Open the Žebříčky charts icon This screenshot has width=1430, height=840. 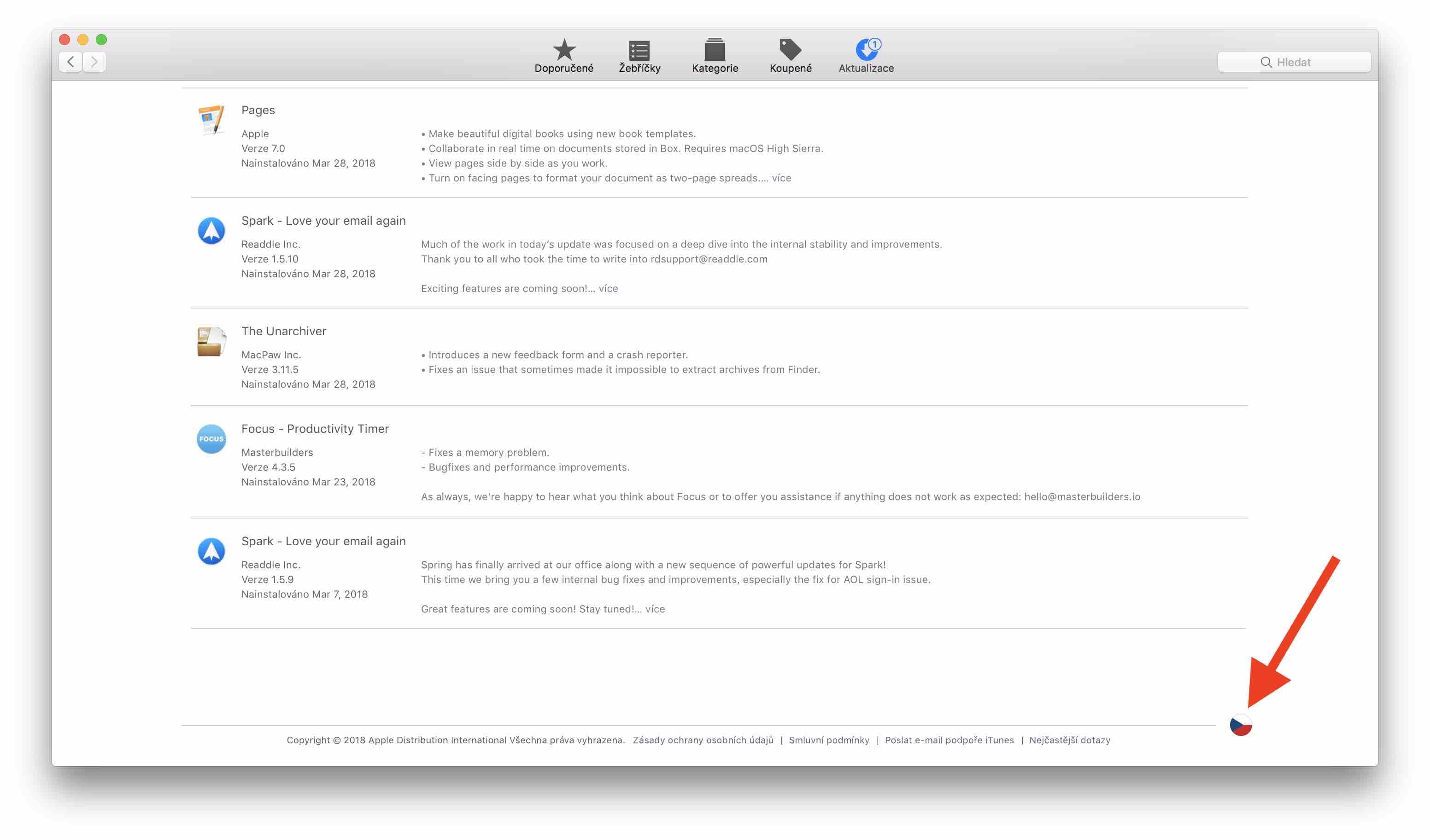click(639, 51)
